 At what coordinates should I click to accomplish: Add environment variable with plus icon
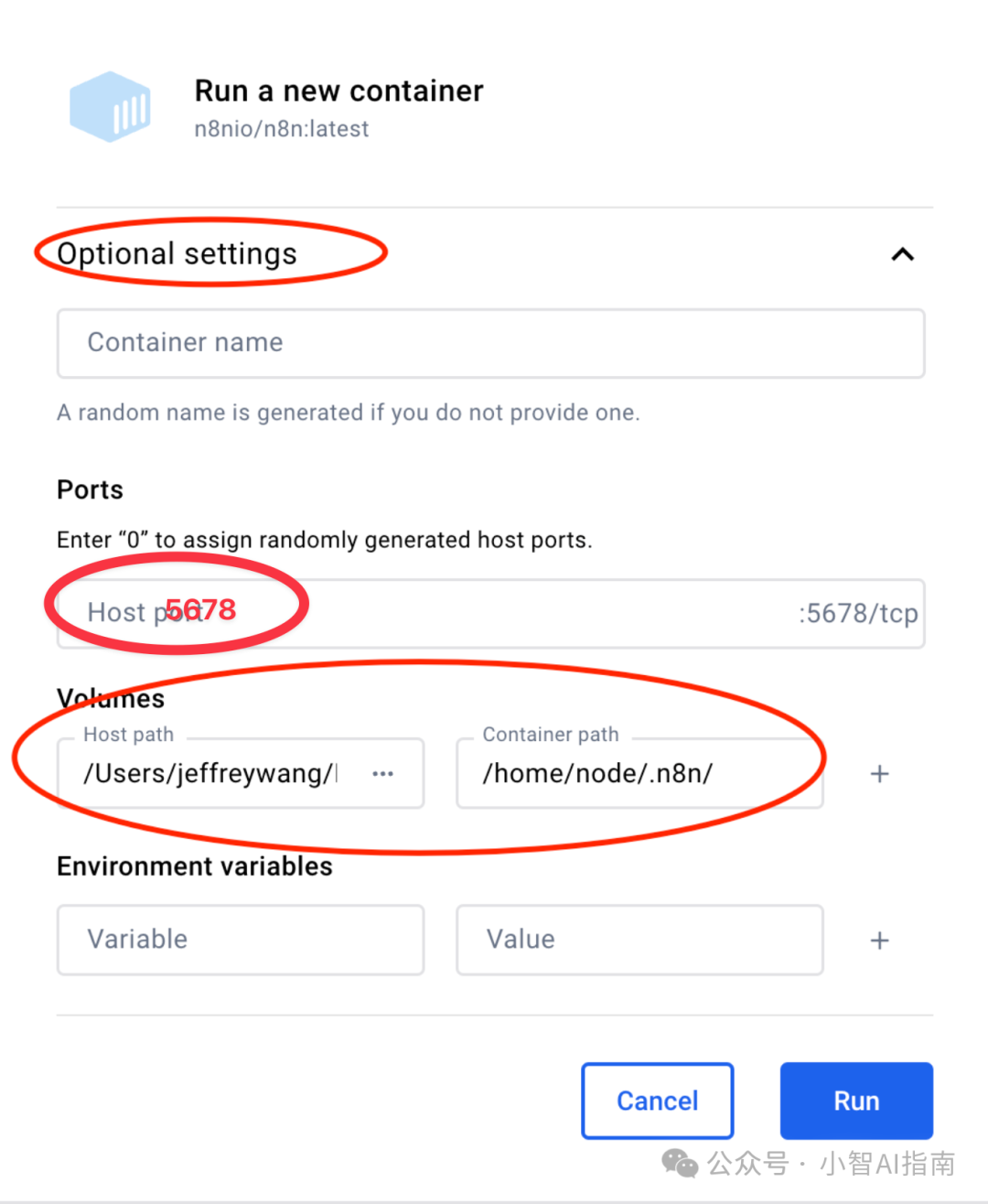(x=879, y=941)
